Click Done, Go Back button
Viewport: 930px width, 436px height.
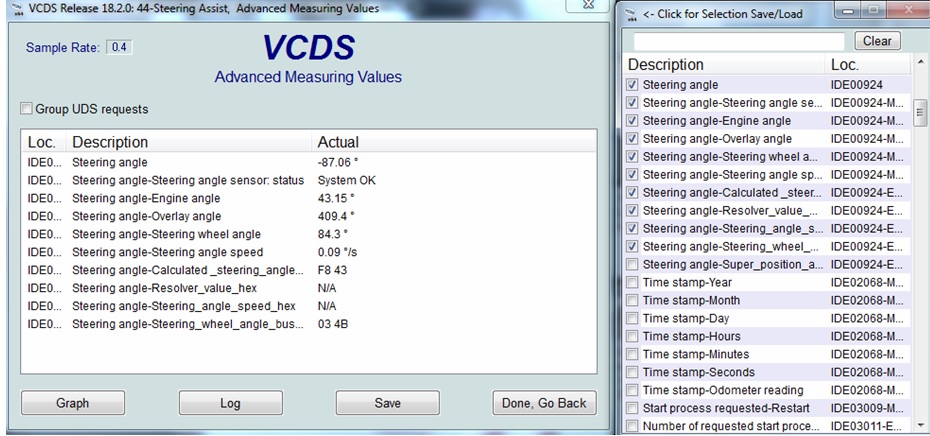tap(544, 403)
